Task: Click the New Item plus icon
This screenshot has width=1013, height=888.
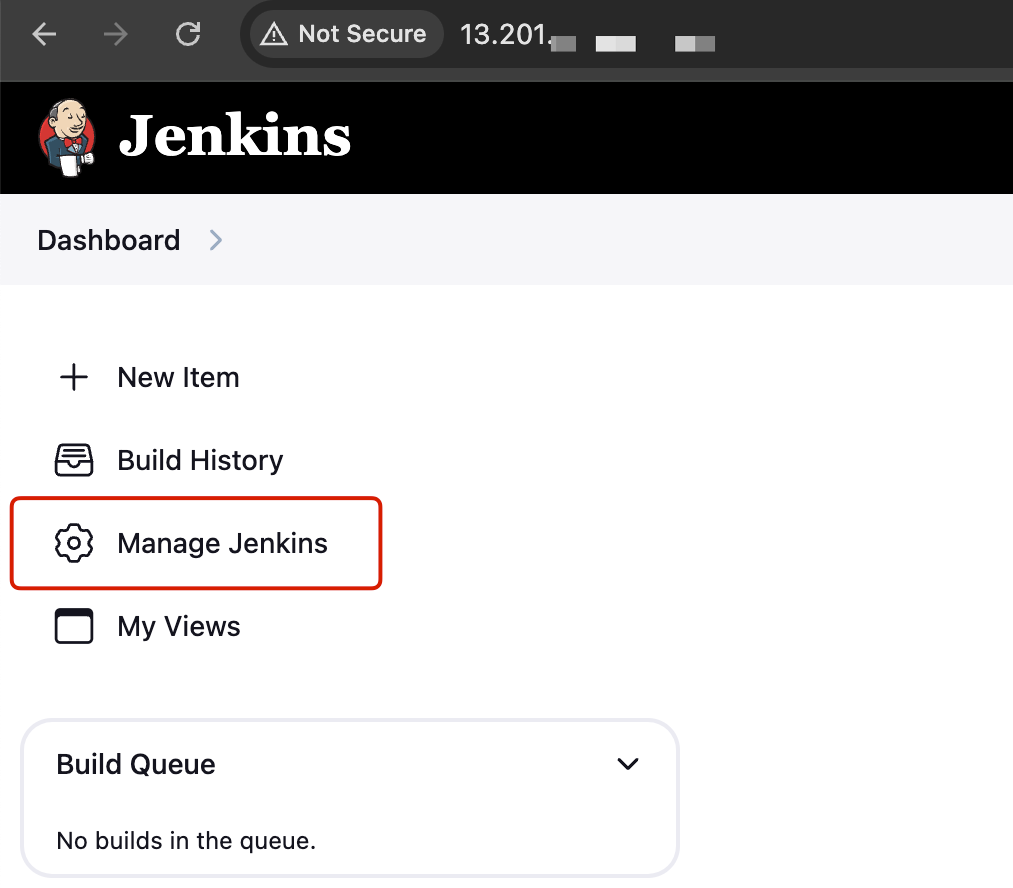Action: click(74, 377)
